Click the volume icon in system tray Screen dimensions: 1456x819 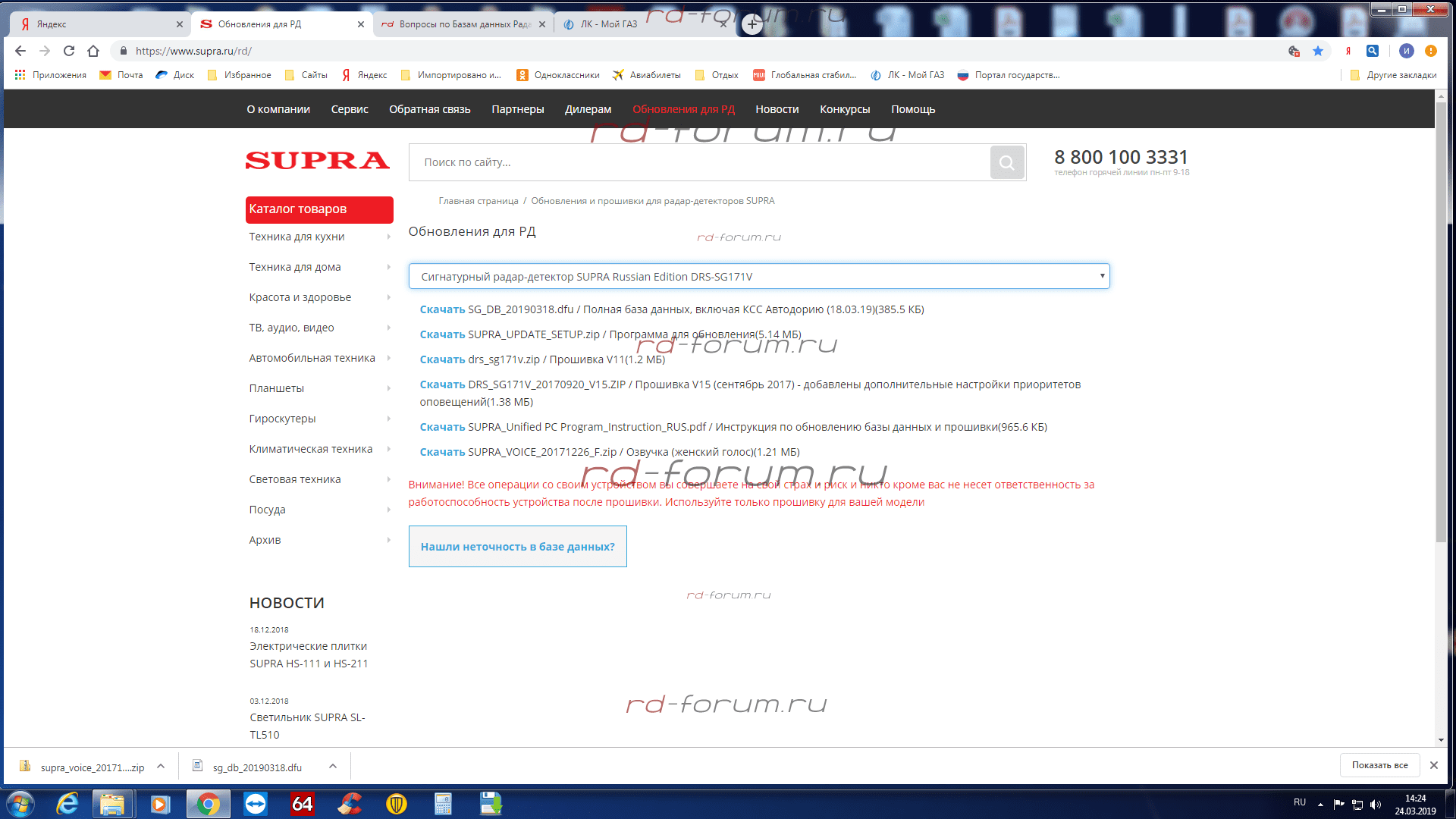click(x=1376, y=805)
